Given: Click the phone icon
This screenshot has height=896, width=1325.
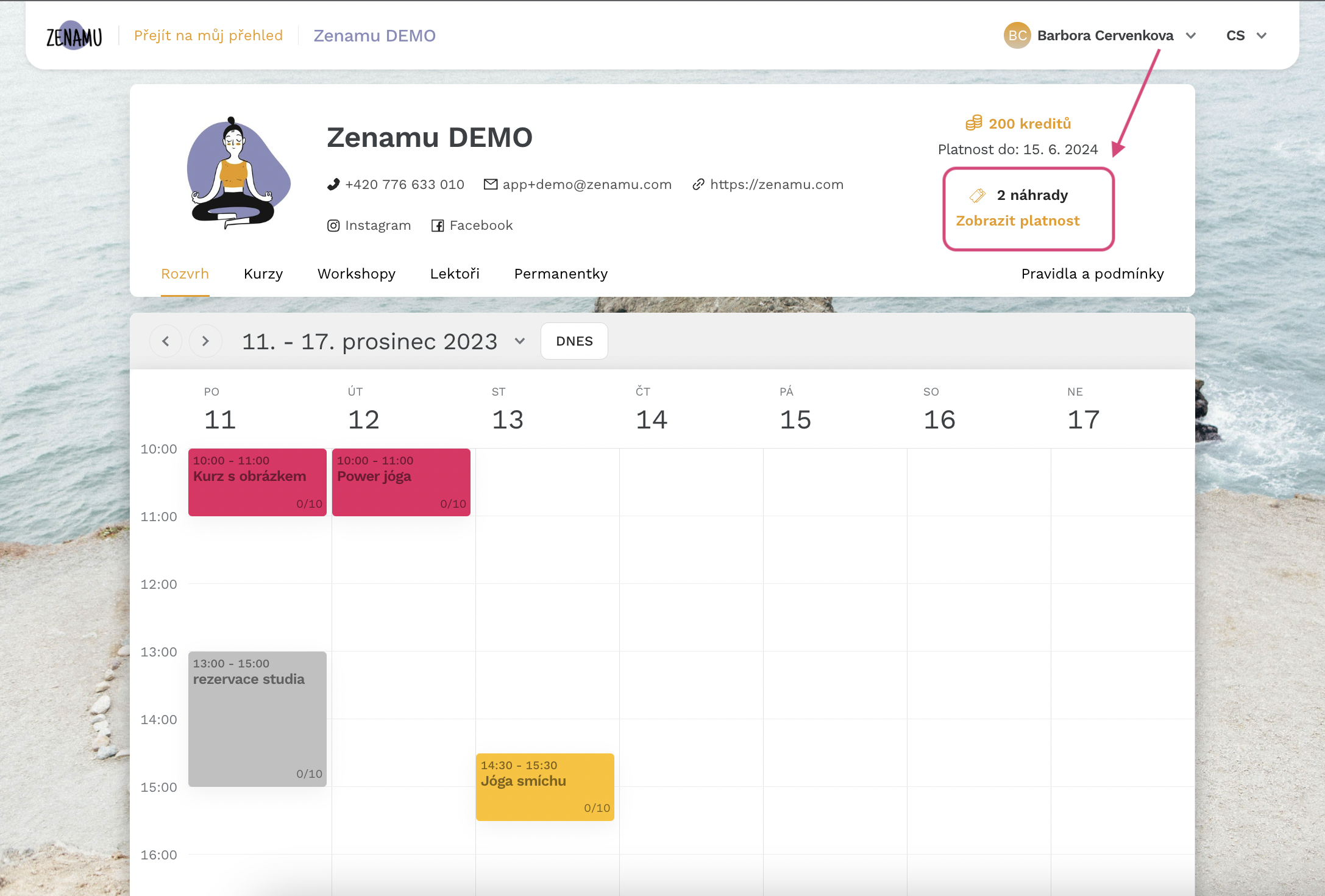Looking at the screenshot, I should tap(333, 185).
